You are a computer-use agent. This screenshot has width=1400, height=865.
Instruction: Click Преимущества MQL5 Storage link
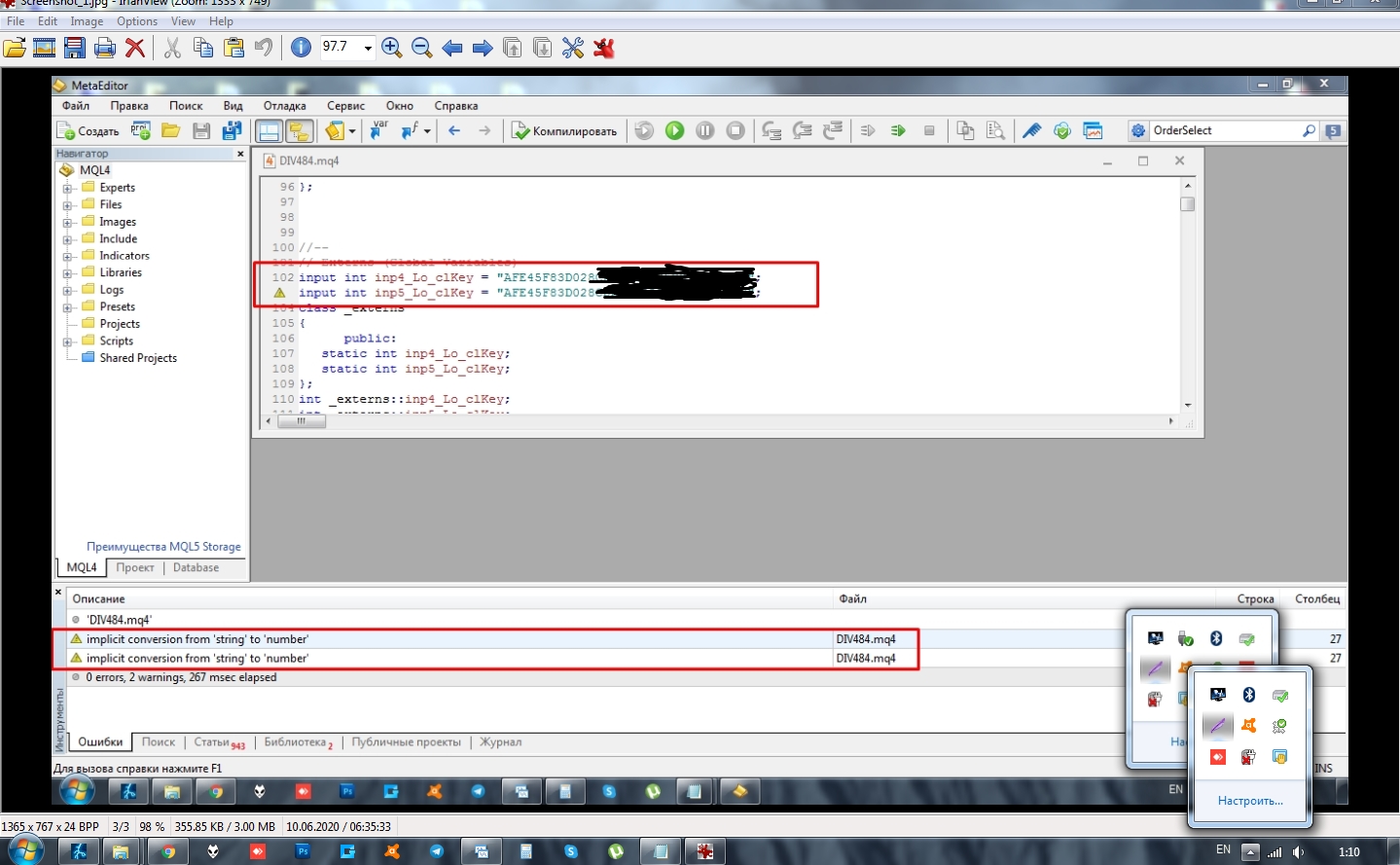(163, 547)
